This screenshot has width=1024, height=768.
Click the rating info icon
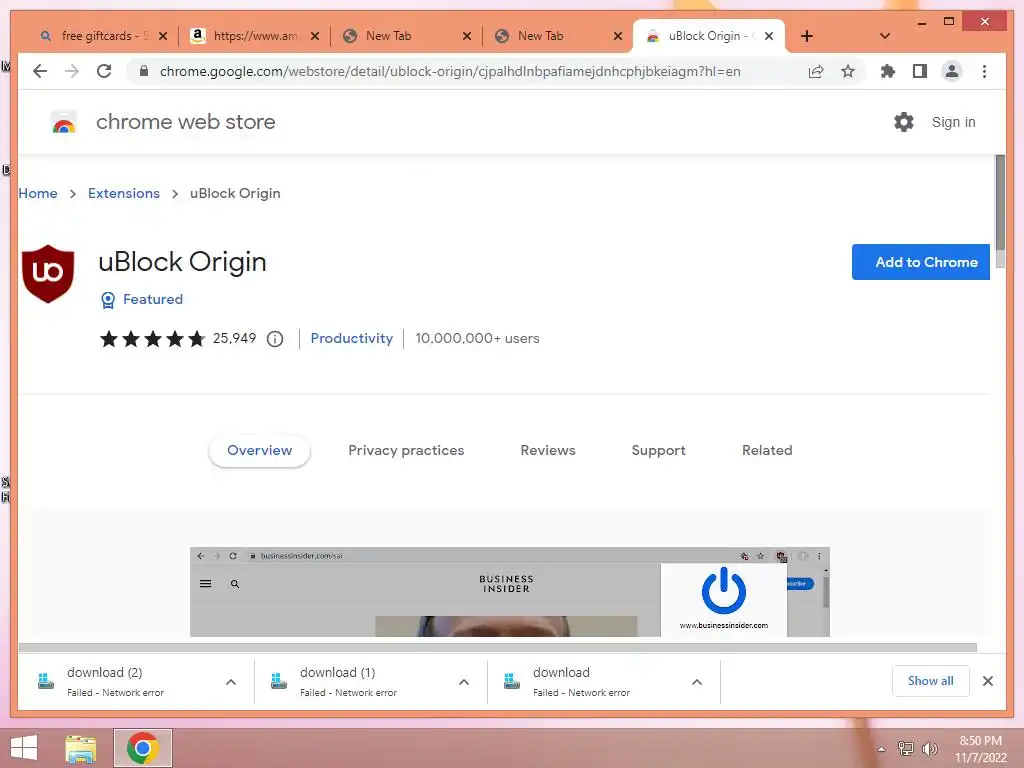275,339
